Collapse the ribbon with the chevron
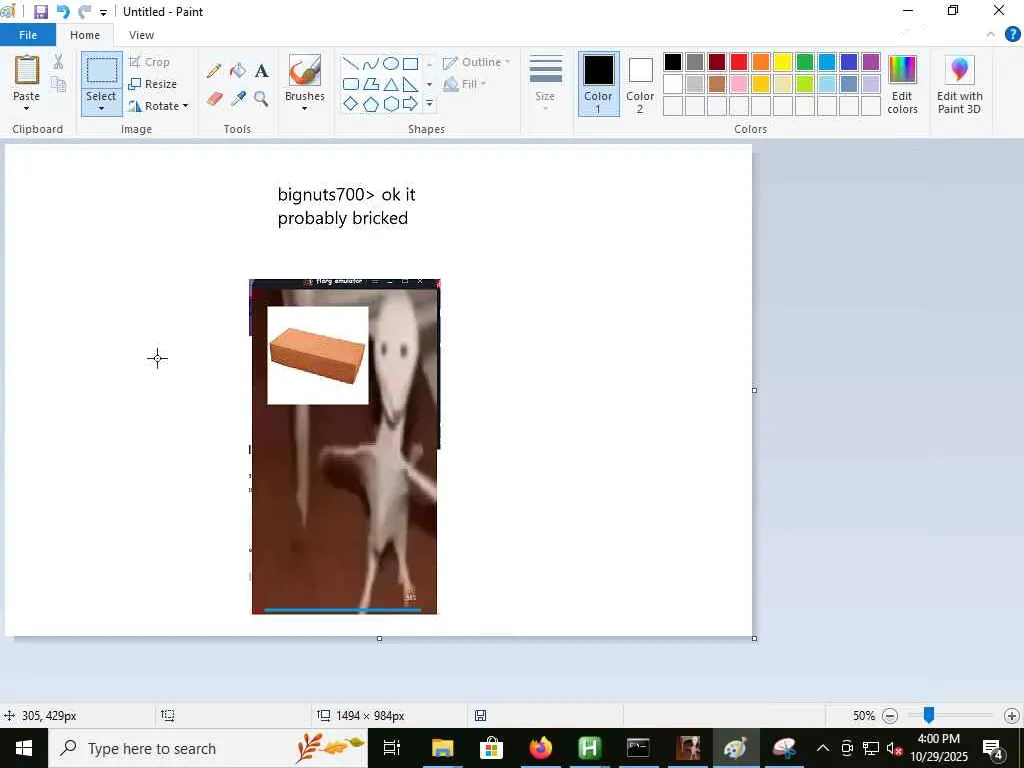Image resolution: width=1024 pixels, height=768 pixels. (x=991, y=35)
